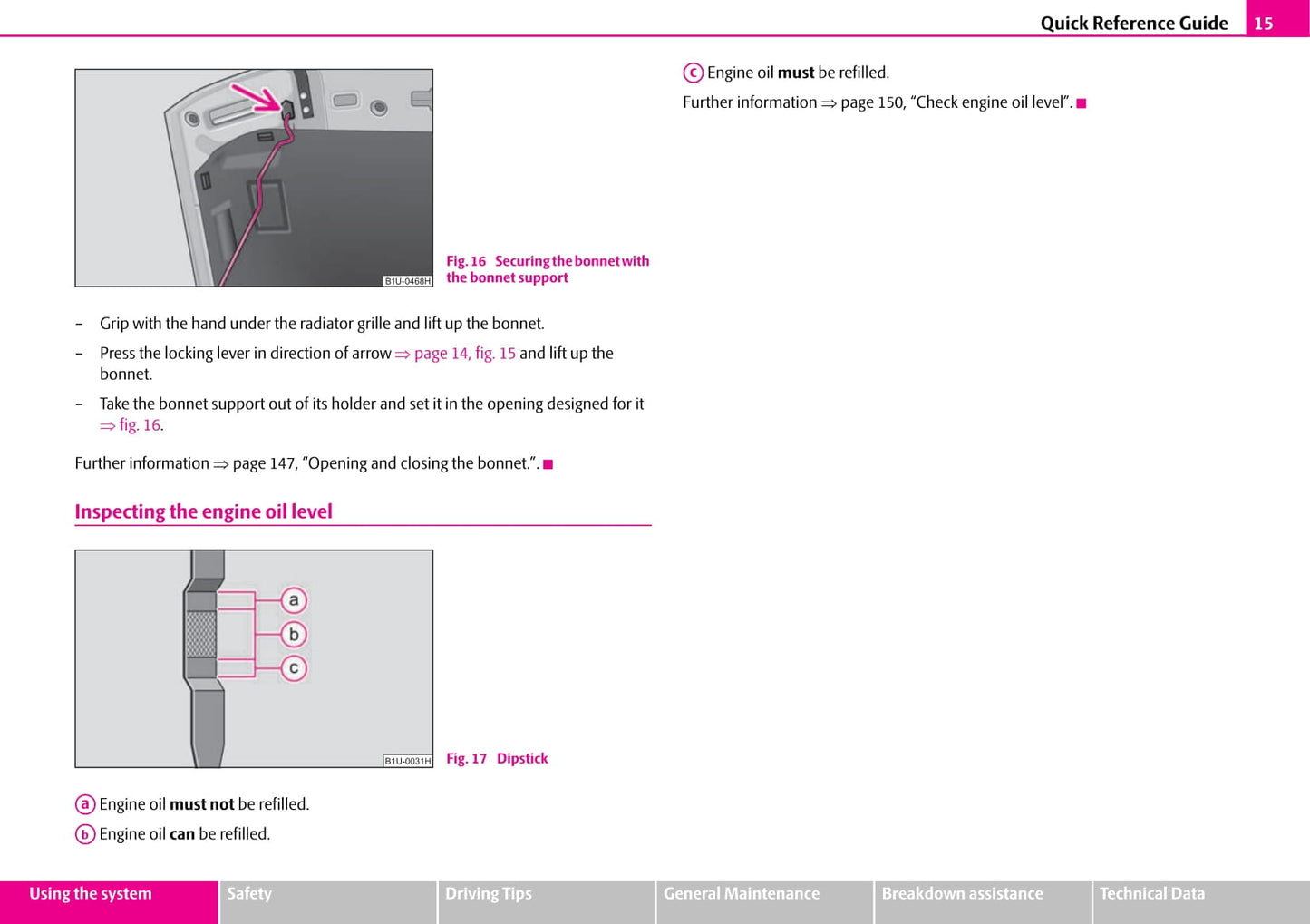Follow the 'page 14, fig. 15' link

(x=464, y=353)
